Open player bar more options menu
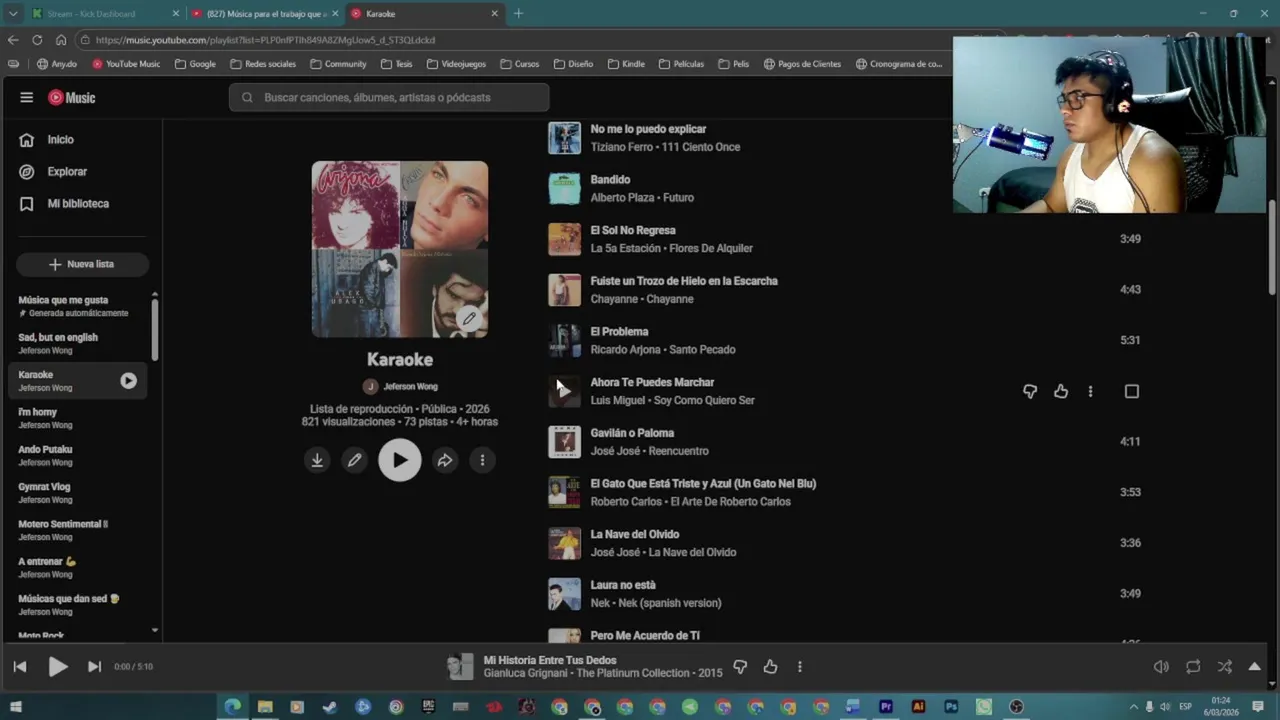This screenshot has height=720, width=1280. click(799, 666)
